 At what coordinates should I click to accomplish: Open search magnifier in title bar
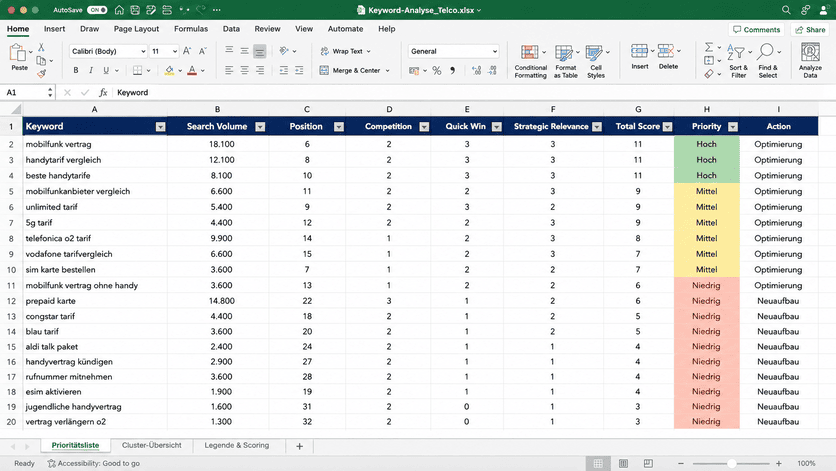click(x=786, y=10)
